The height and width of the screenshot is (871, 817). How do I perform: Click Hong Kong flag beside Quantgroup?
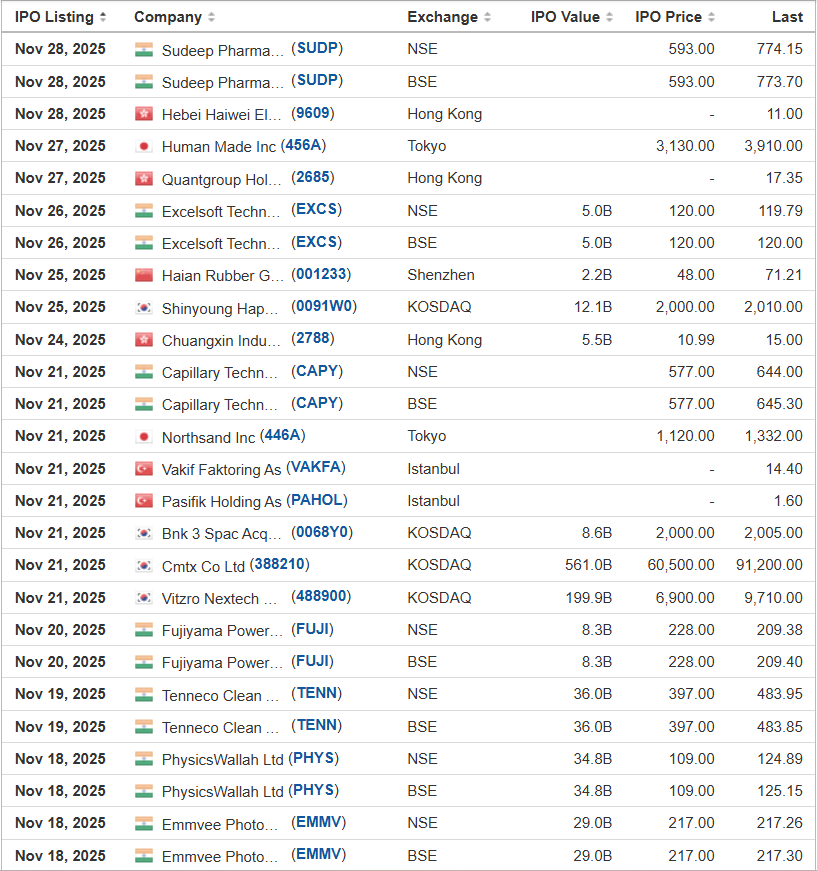pos(144,178)
